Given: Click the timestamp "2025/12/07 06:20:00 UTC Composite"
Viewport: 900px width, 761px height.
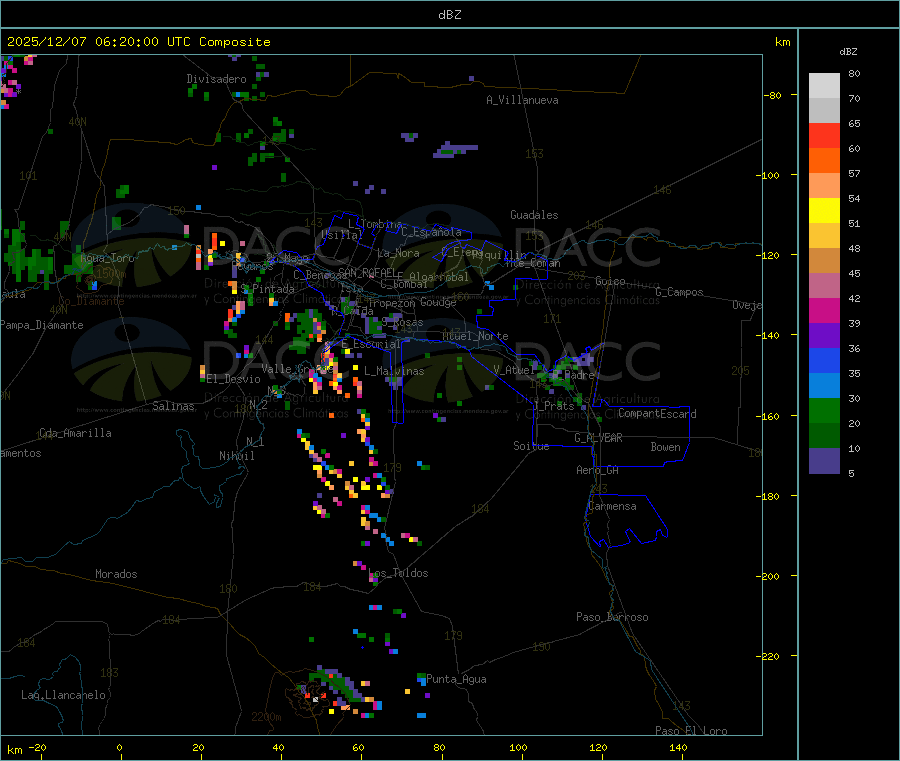Looking at the screenshot, I should point(138,42).
